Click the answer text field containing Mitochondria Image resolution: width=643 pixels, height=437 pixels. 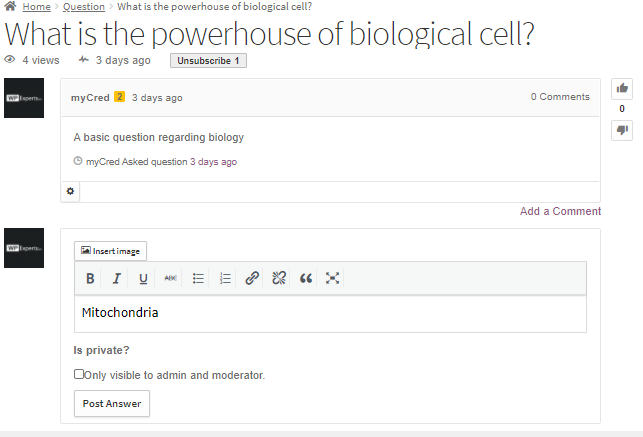click(330, 313)
